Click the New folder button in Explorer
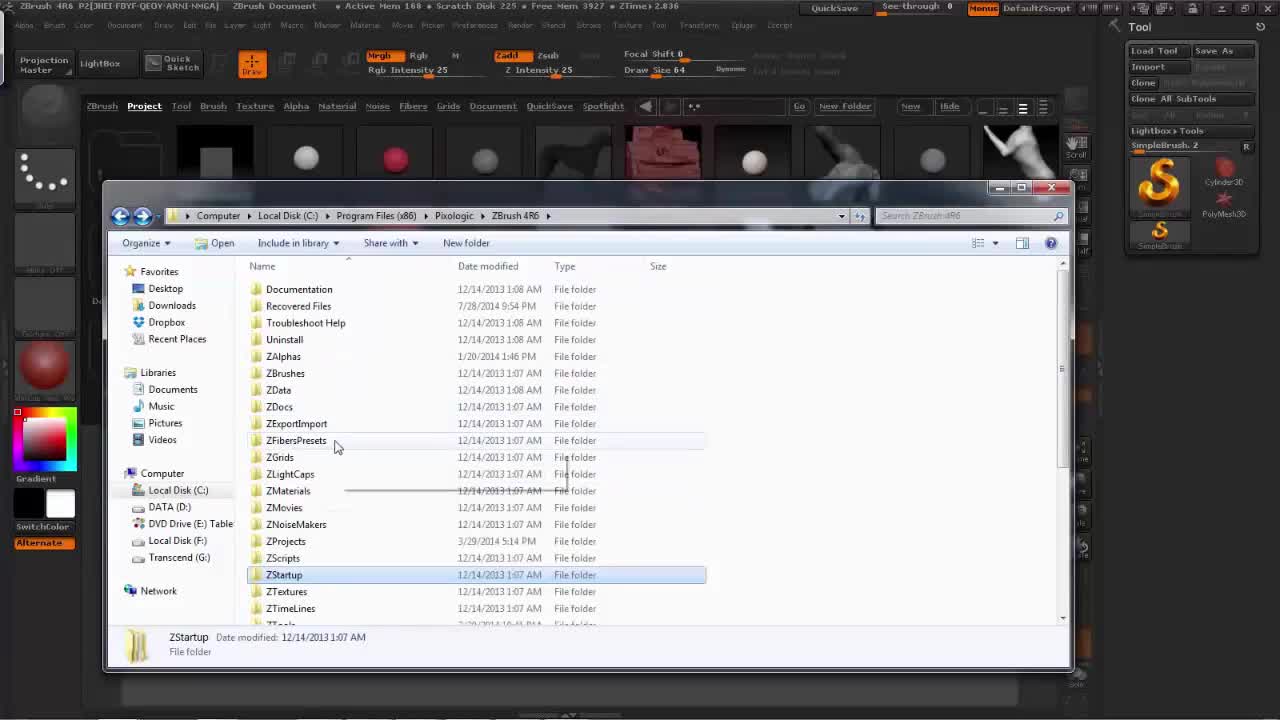This screenshot has width=1280, height=720. click(466, 243)
